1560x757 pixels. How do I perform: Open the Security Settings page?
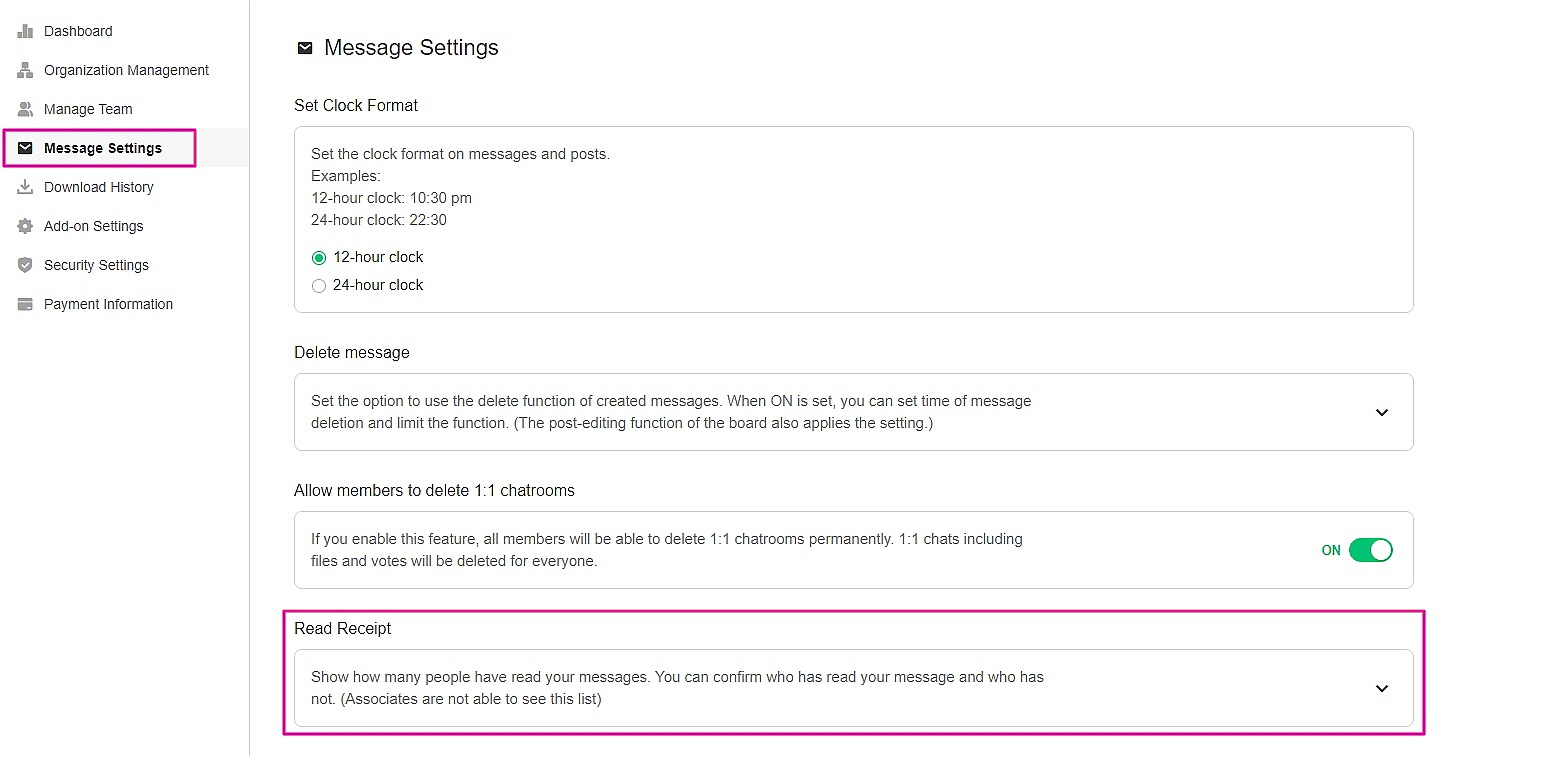click(96, 265)
